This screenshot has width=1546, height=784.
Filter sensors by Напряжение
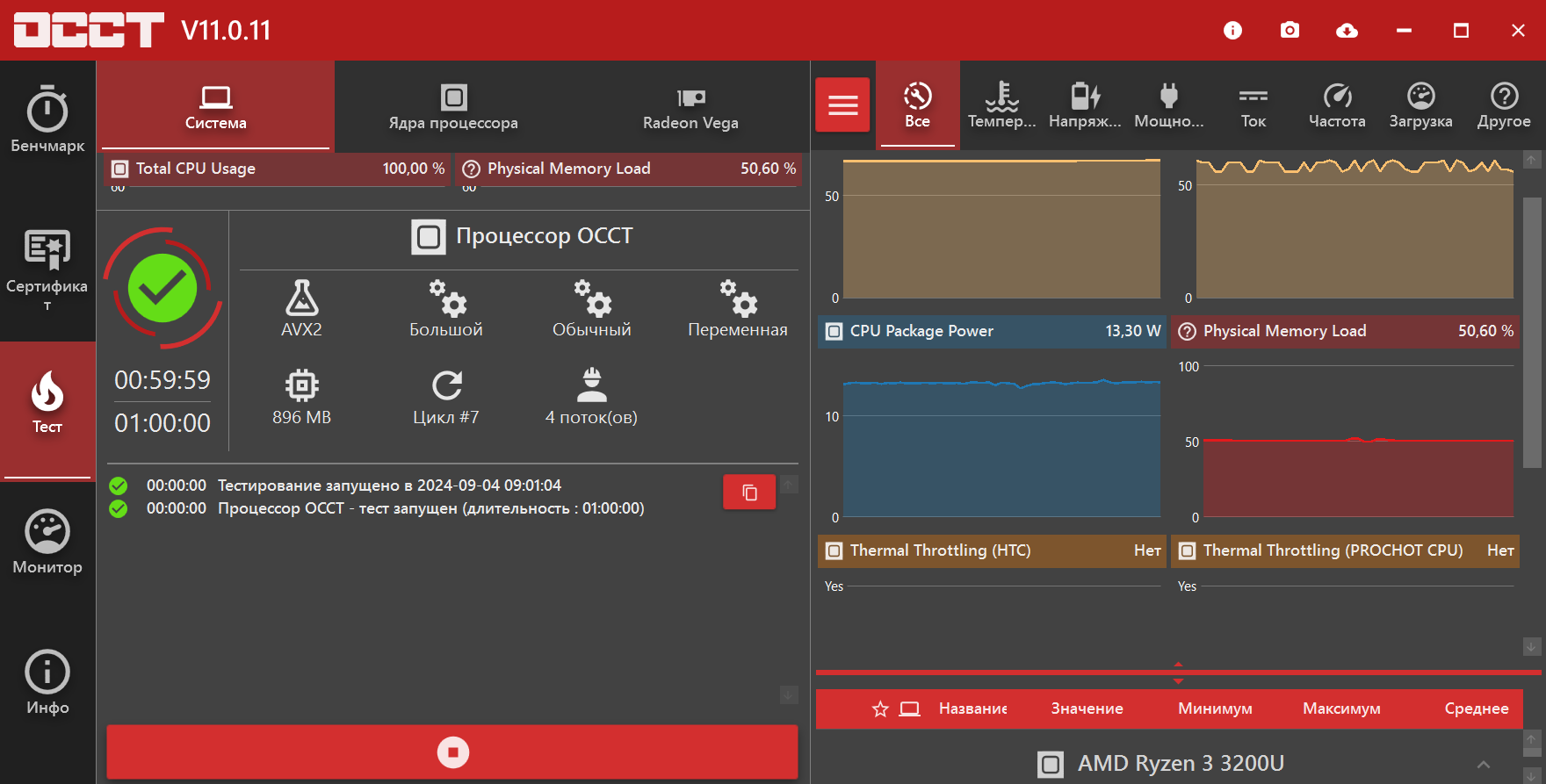coord(1085,104)
